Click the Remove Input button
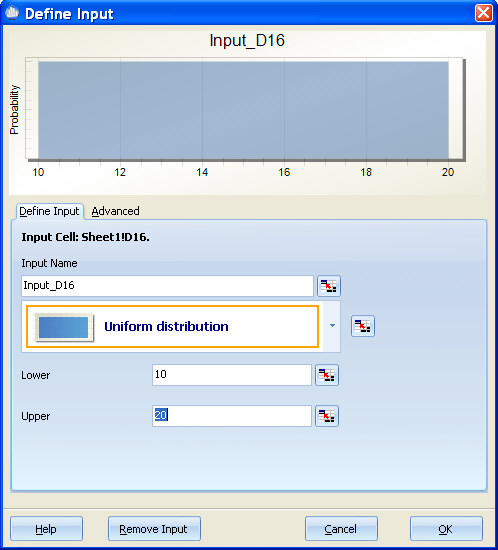This screenshot has height=550, width=498. 154,529
